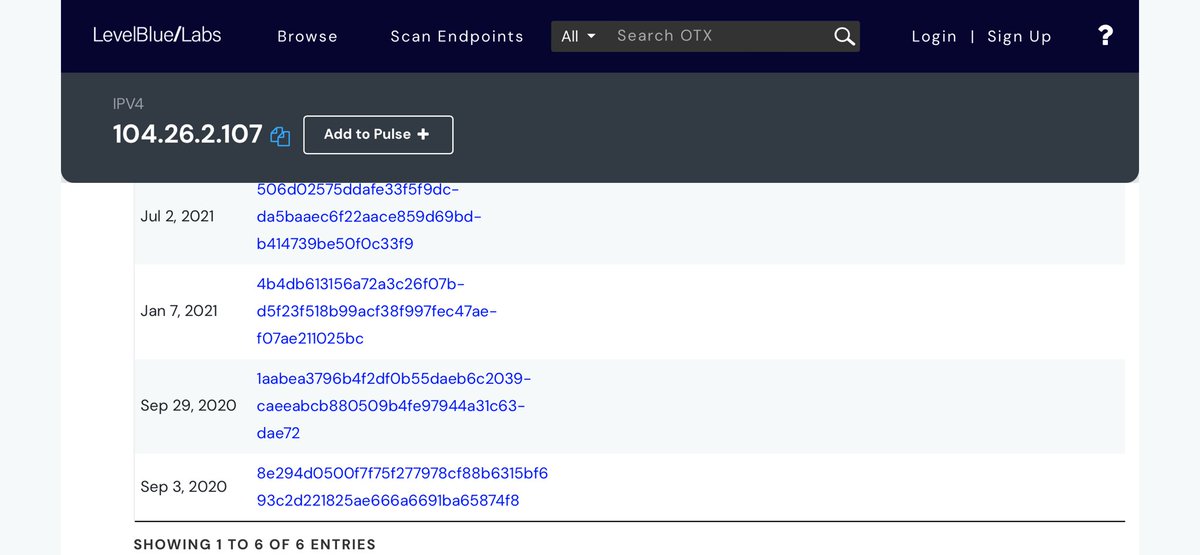Click the Login link
The width and height of the screenshot is (1200, 555).
934,36
